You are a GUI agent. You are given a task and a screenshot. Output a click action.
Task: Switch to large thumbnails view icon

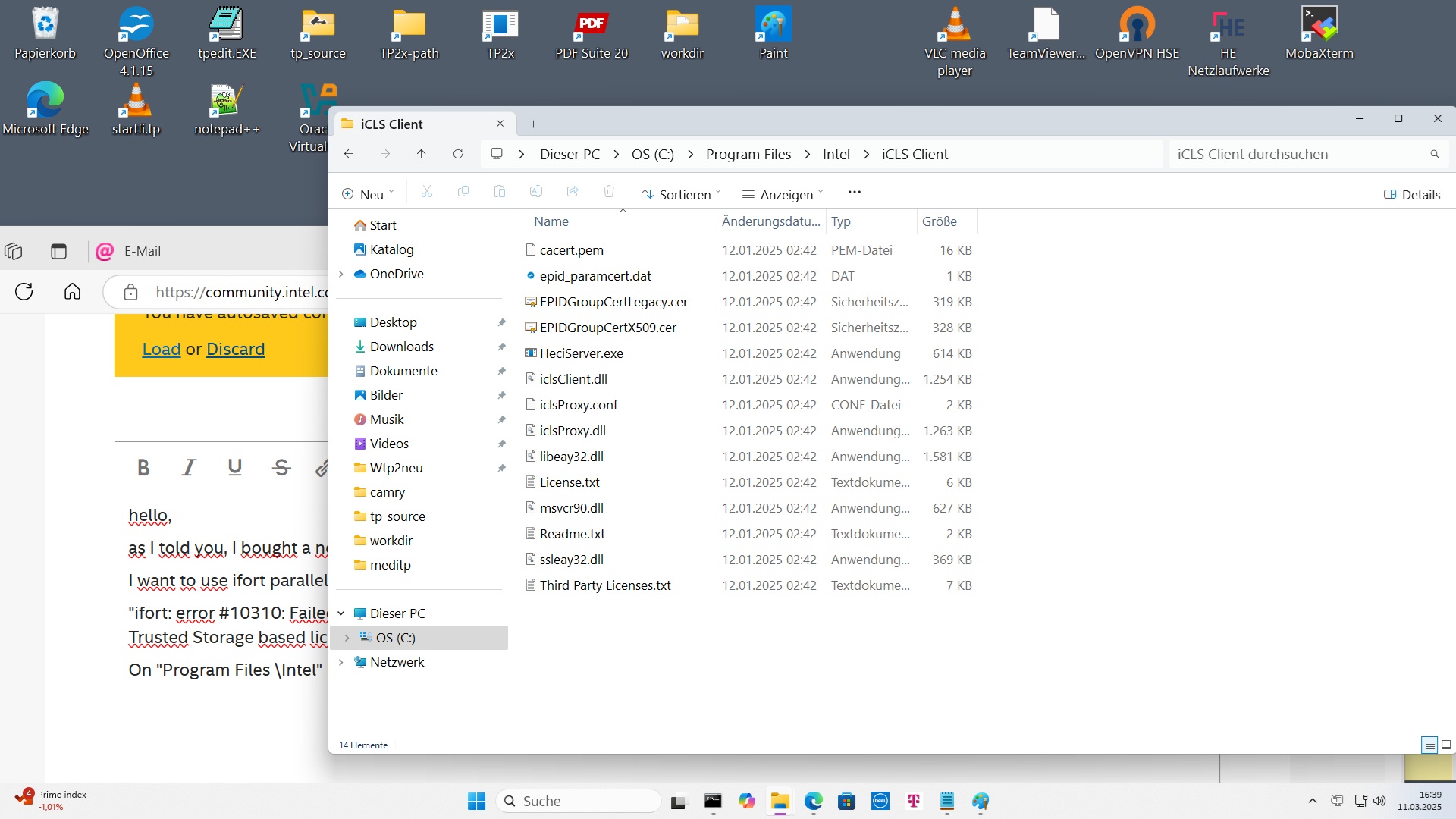point(1445,745)
